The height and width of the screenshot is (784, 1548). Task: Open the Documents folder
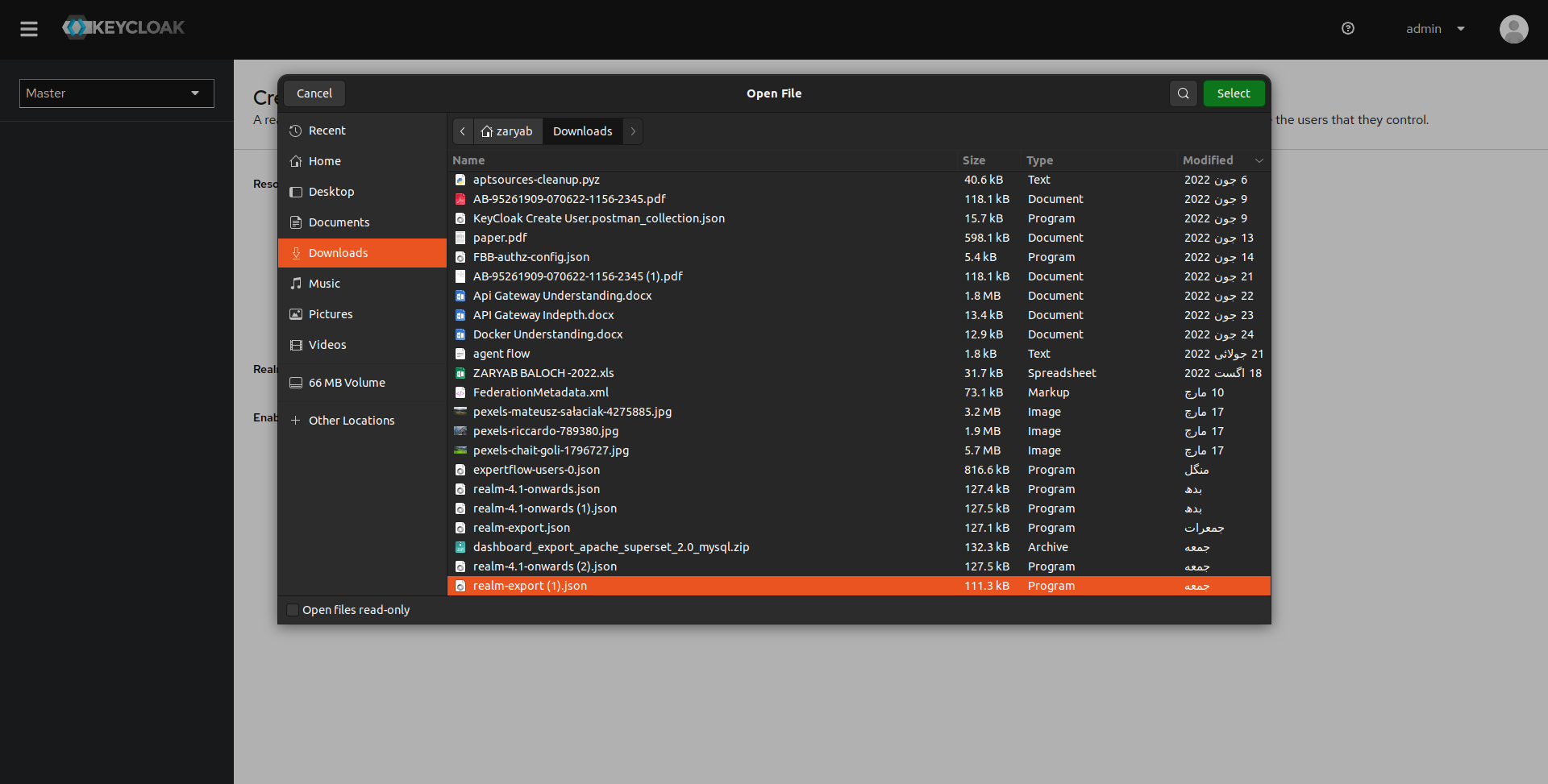click(338, 222)
